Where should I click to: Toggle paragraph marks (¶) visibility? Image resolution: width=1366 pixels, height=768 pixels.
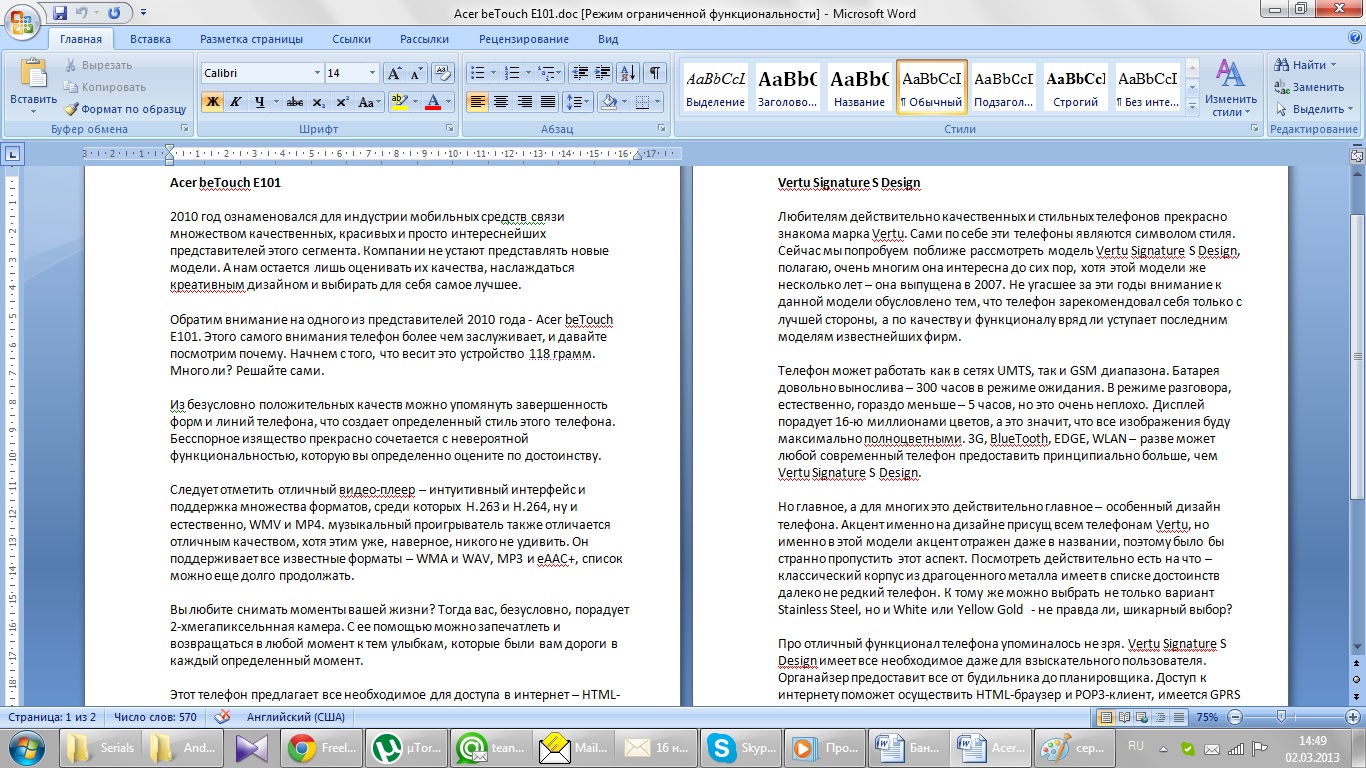655,73
